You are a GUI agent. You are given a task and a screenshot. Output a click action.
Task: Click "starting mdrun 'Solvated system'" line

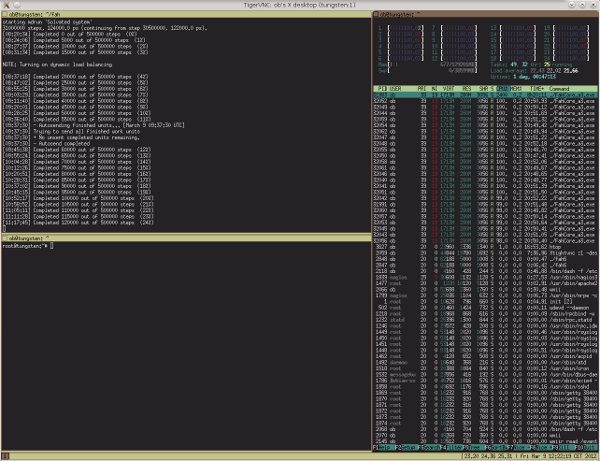click(47, 22)
